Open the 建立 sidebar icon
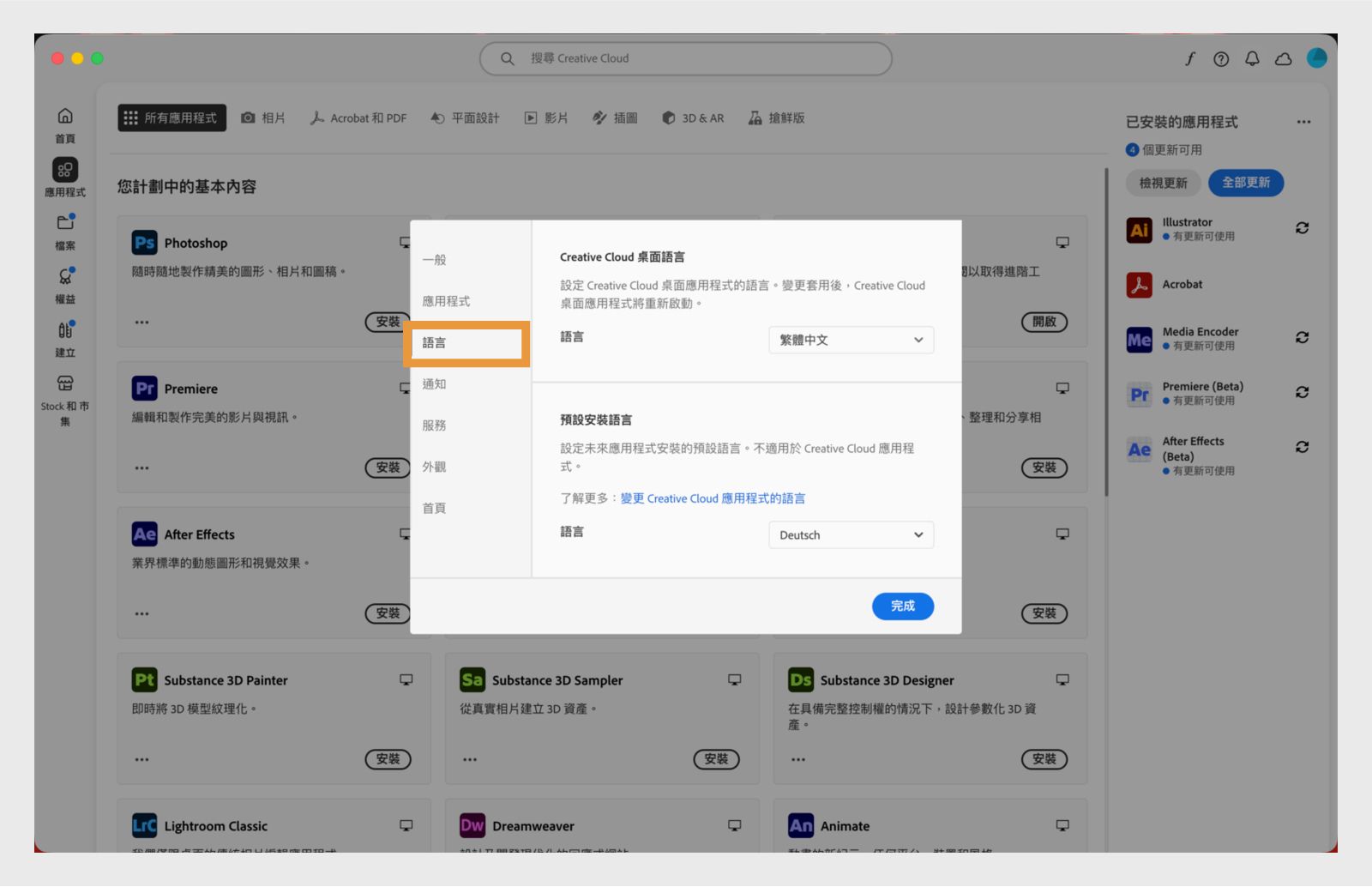 tap(65, 330)
